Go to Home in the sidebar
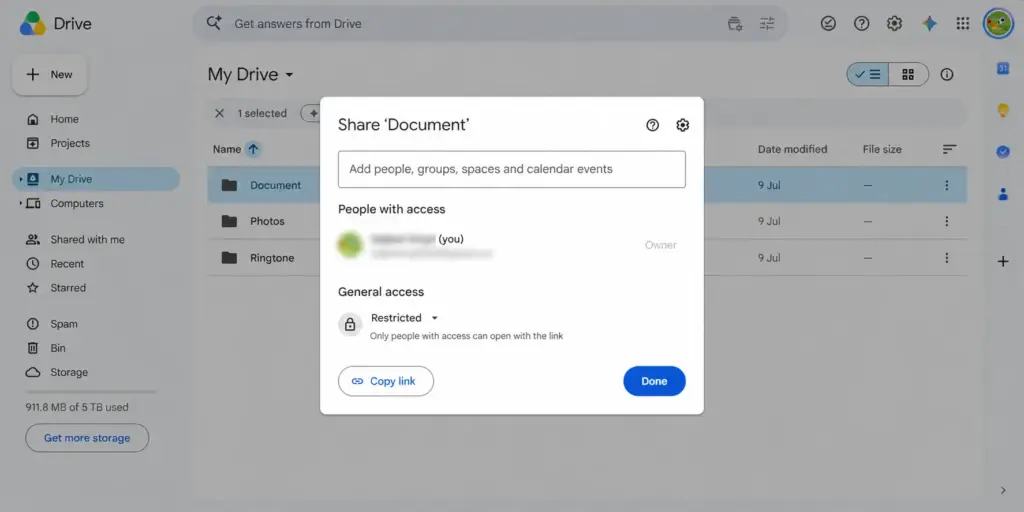Image resolution: width=1024 pixels, height=512 pixels. pos(64,120)
